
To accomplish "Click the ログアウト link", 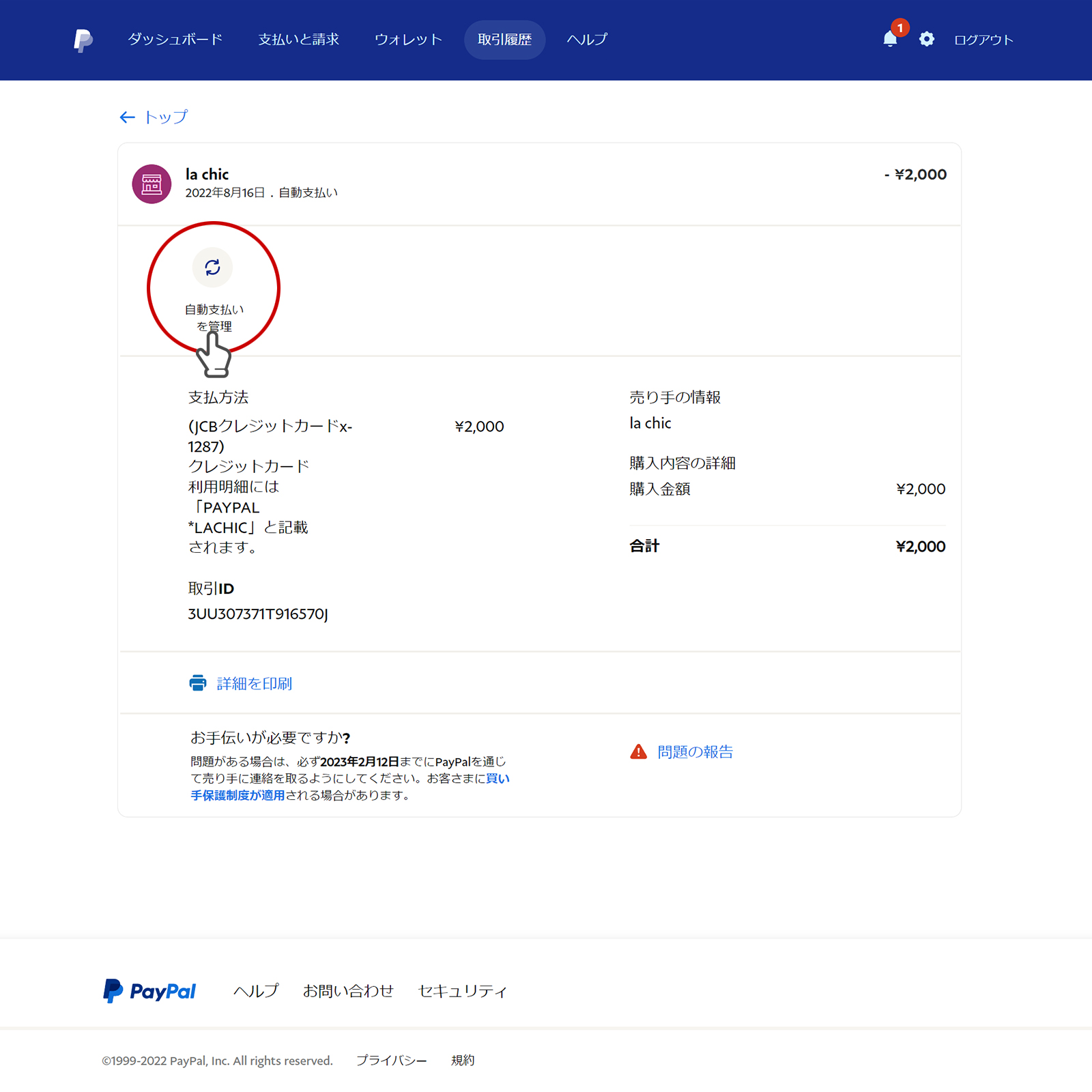I will pyautogui.click(x=983, y=40).
